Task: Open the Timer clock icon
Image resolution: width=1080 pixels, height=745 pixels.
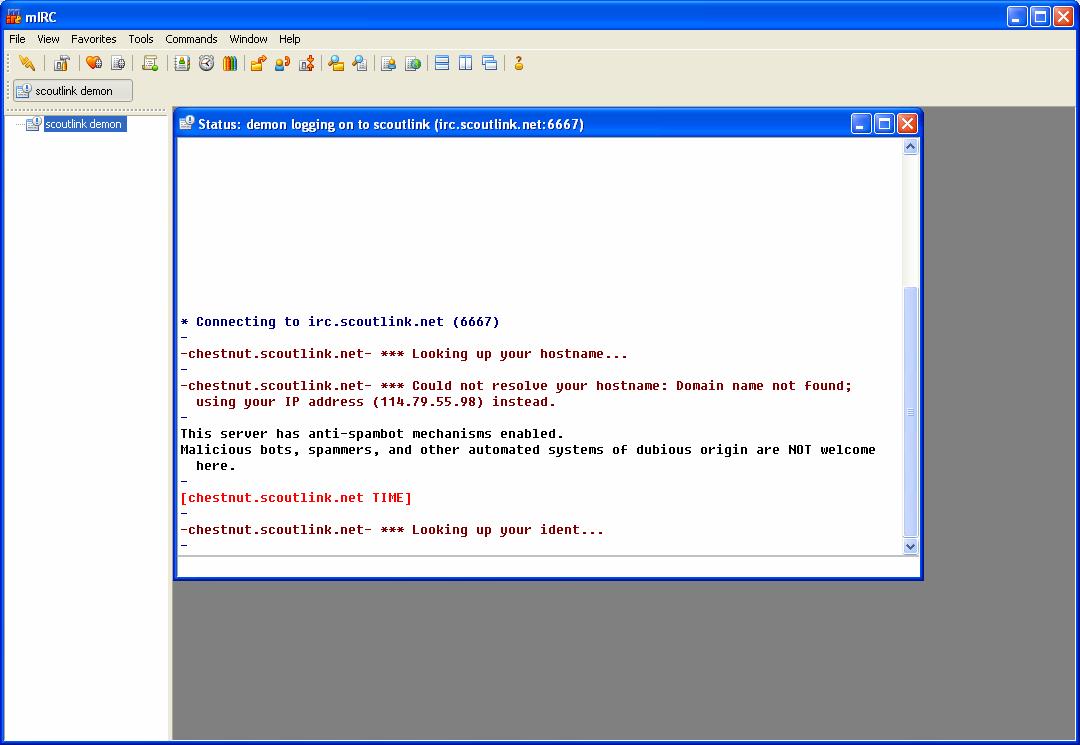Action: pos(206,63)
